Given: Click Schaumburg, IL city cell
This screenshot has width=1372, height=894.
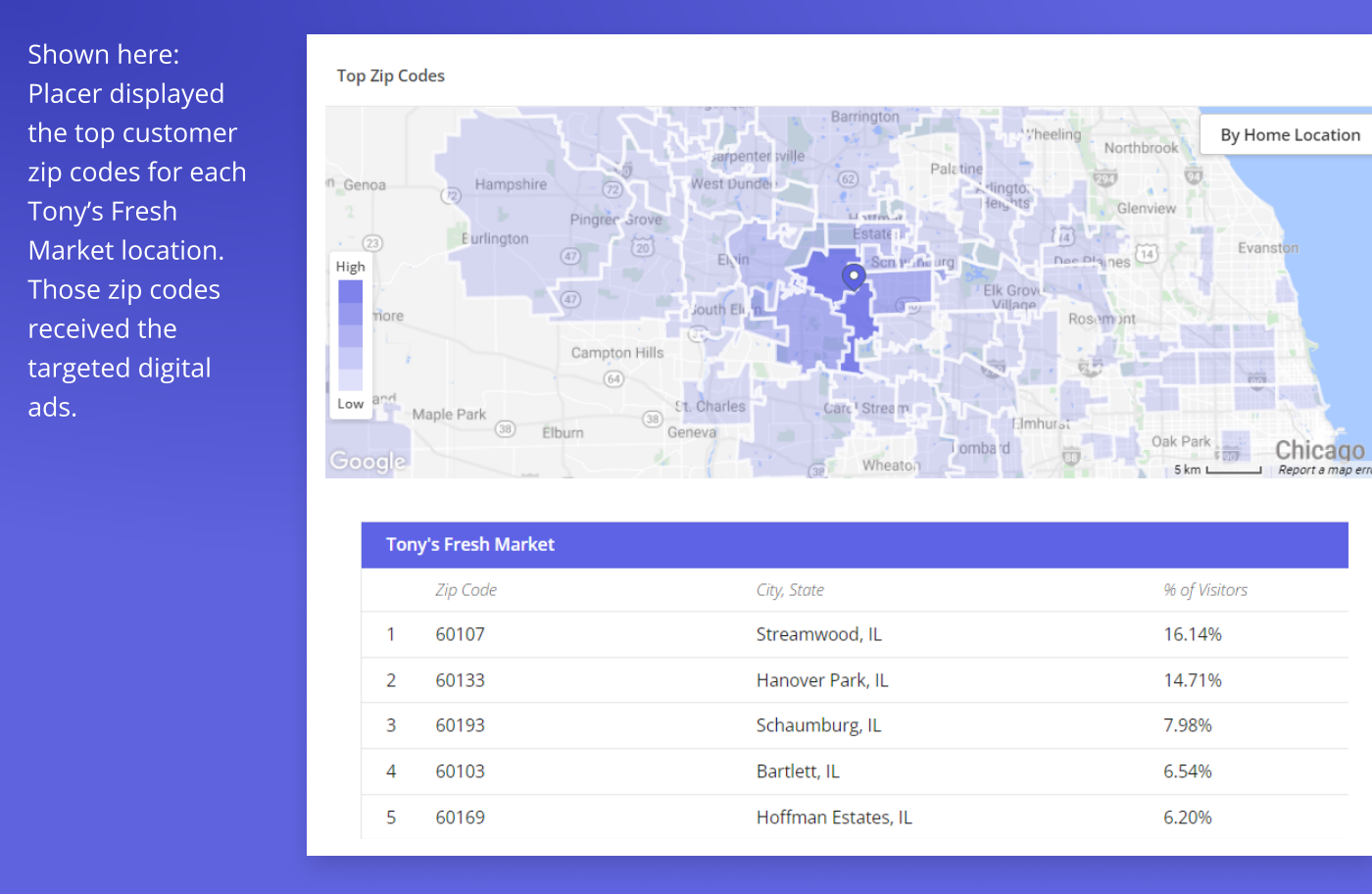Looking at the screenshot, I should tap(818, 725).
